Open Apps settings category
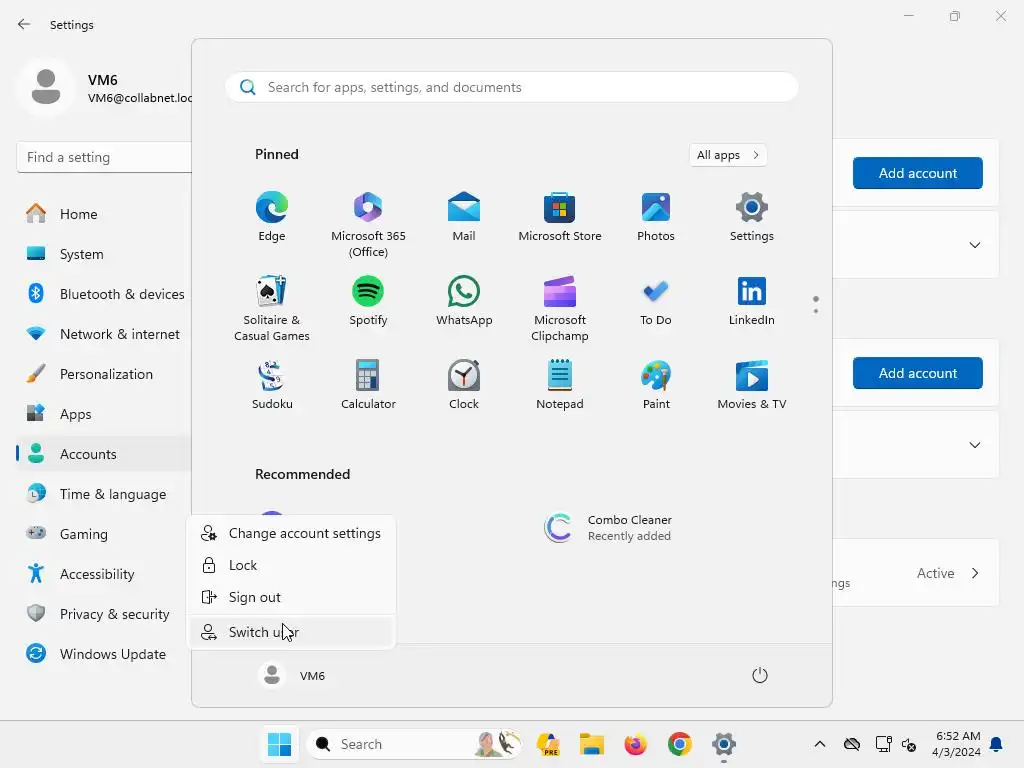 [104, 414]
